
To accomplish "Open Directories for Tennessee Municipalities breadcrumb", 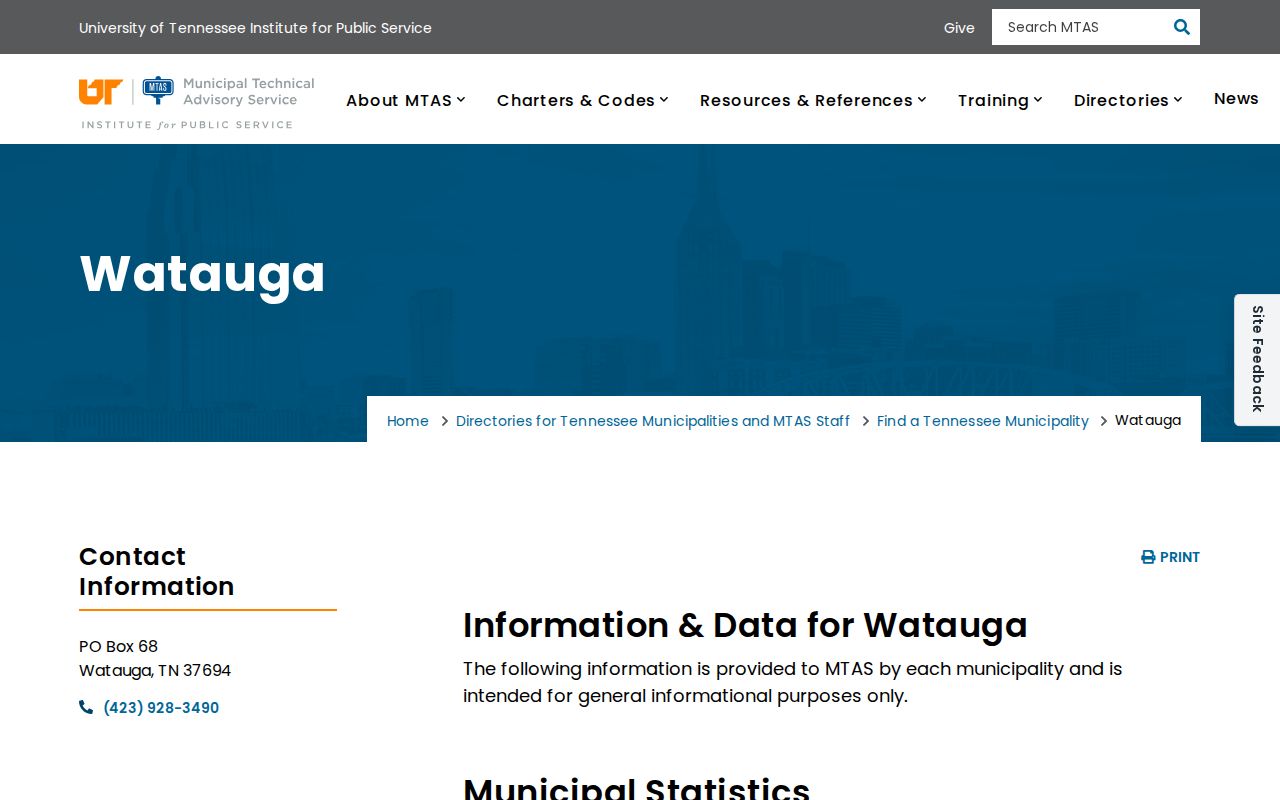I will click(653, 421).
